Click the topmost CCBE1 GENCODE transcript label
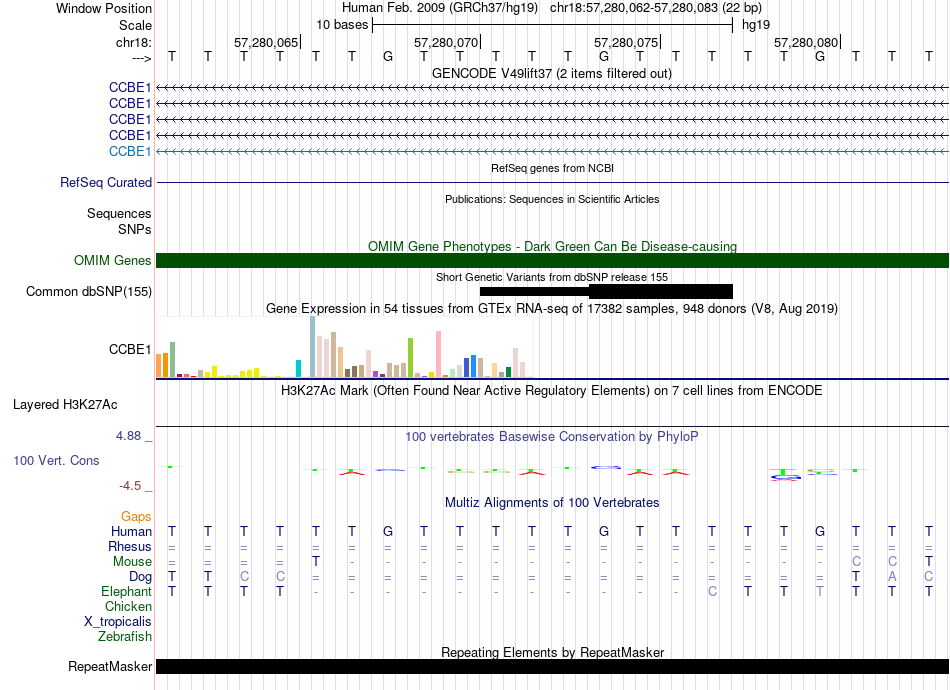This screenshot has width=950, height=690. tap(130, 87)
